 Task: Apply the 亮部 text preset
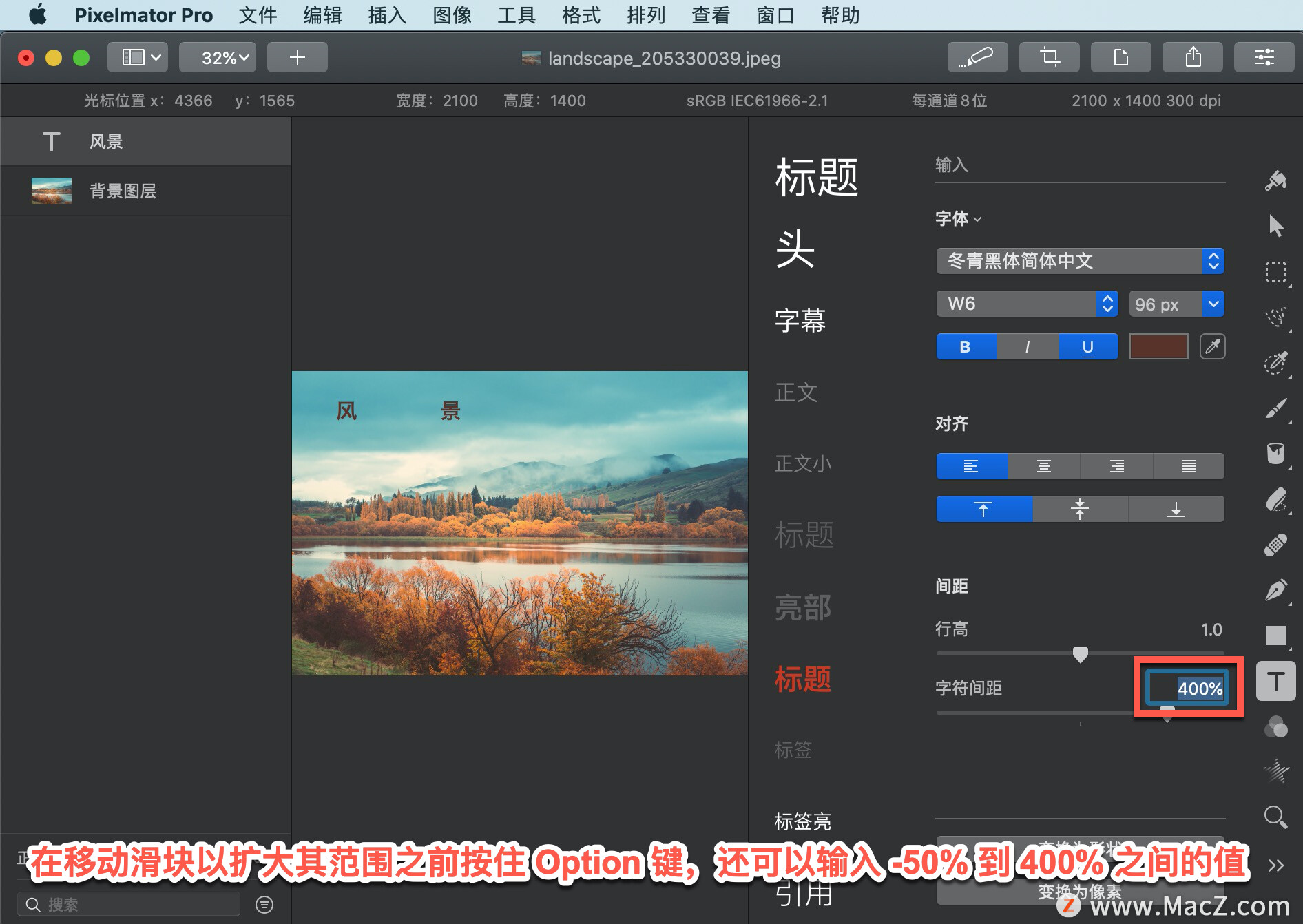[x=803, y=607]
